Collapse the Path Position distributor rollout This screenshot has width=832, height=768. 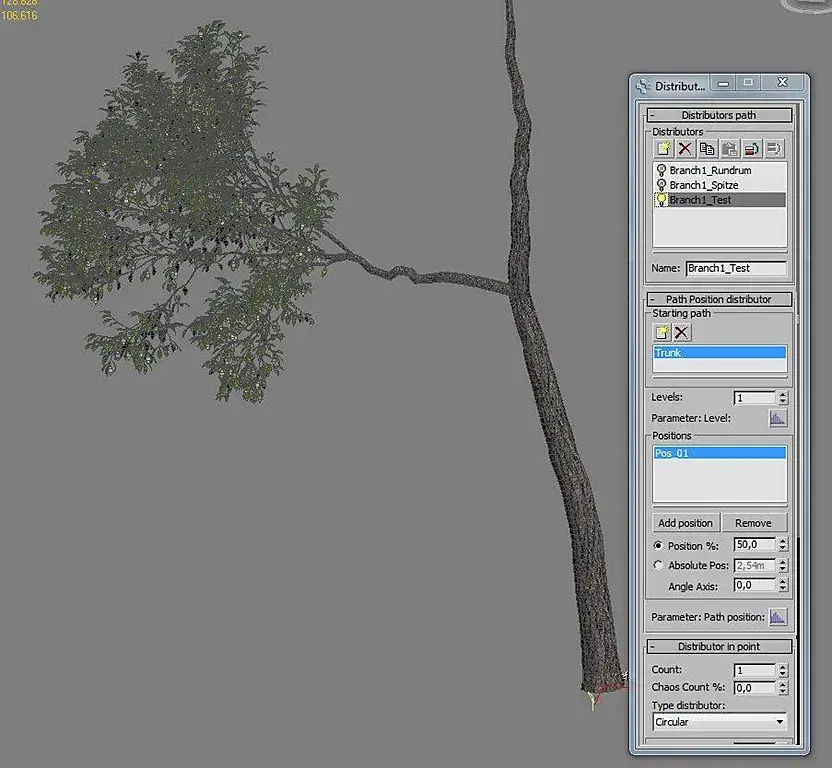coord(719,299)
